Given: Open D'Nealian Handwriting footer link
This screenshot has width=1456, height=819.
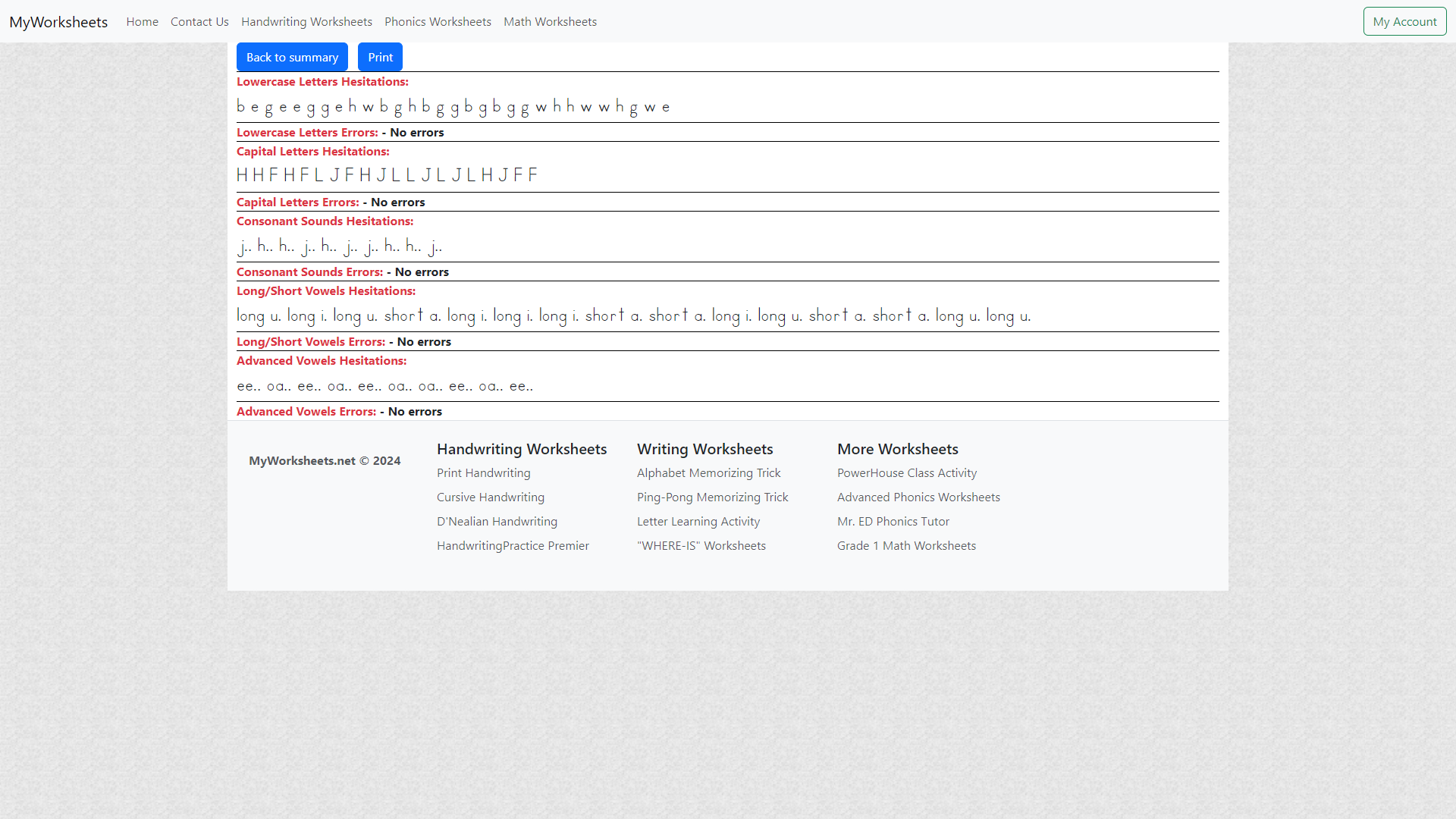Looking at the screenshot, I should (x=497, y=522).
